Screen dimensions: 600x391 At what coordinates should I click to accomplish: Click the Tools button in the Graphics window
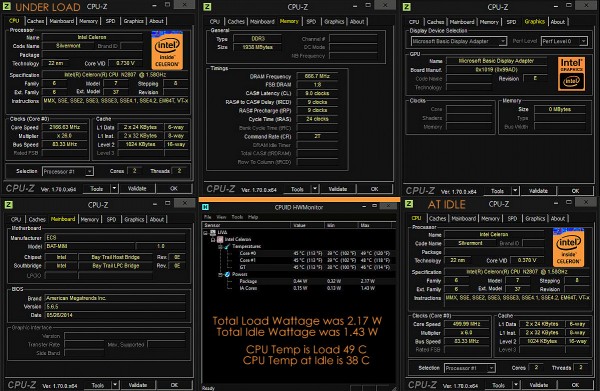(x=497, y=191)
